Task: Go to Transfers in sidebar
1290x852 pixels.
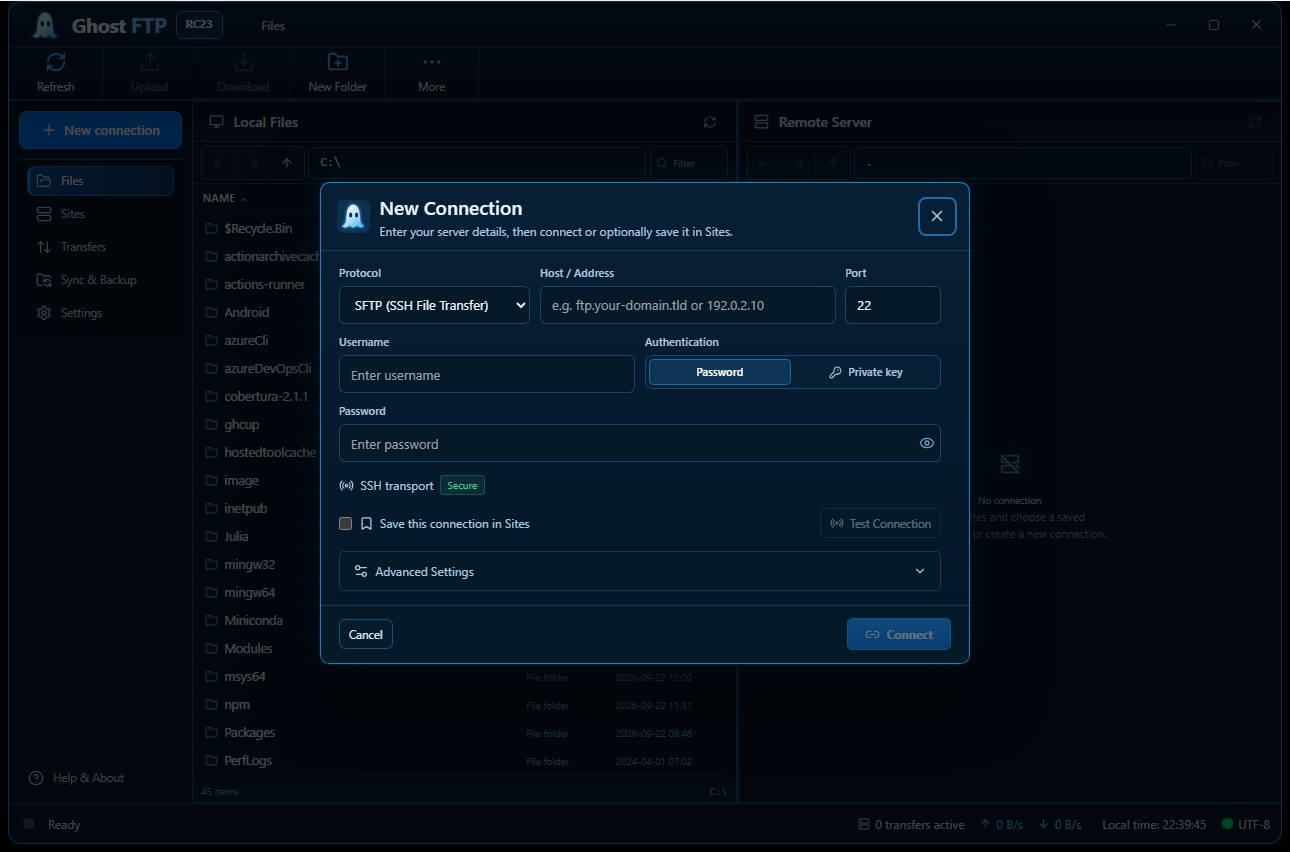Action: 101,247
